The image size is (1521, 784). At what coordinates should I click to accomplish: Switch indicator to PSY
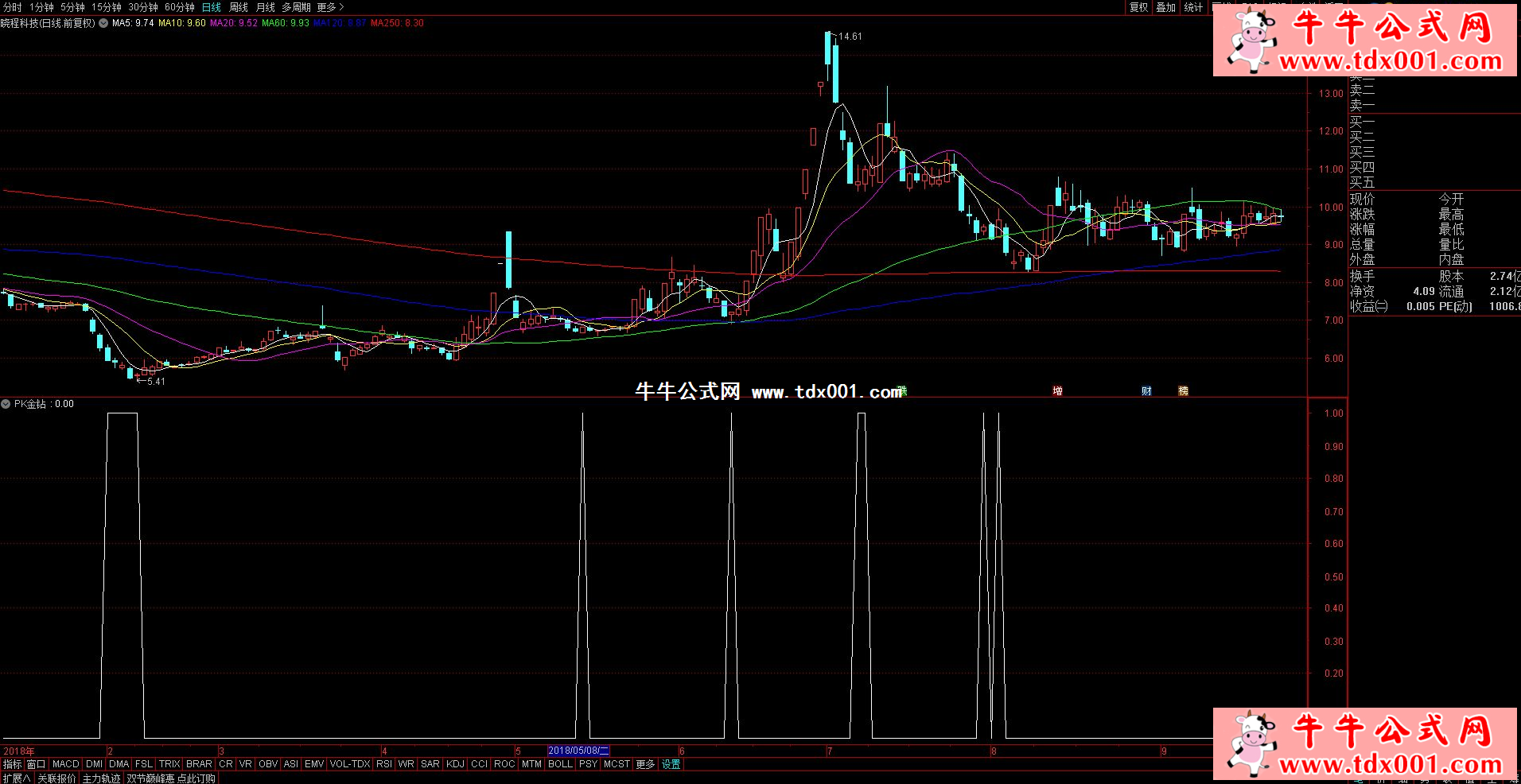click(x=589, y=764)
